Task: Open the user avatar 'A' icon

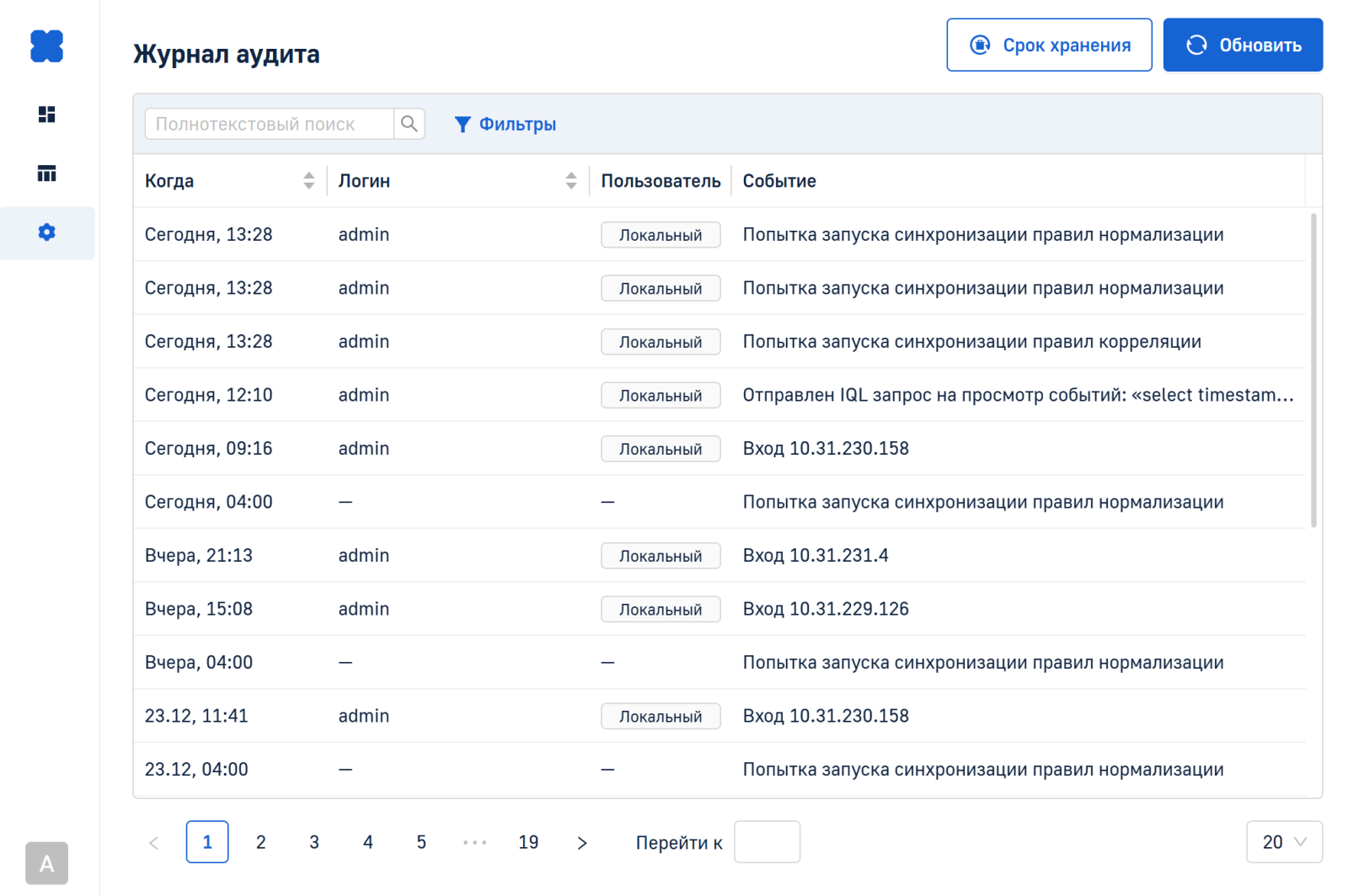Action: 46,863
